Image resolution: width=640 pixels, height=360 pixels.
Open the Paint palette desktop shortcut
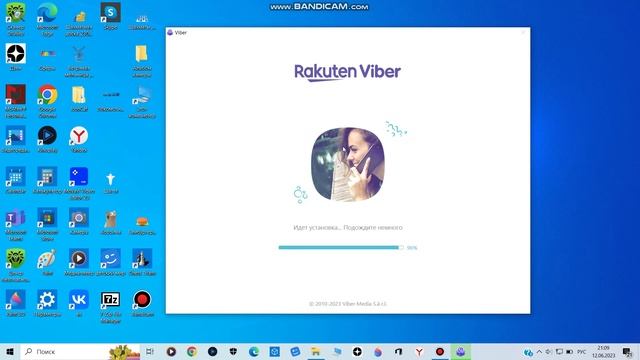tap(47, 259)
